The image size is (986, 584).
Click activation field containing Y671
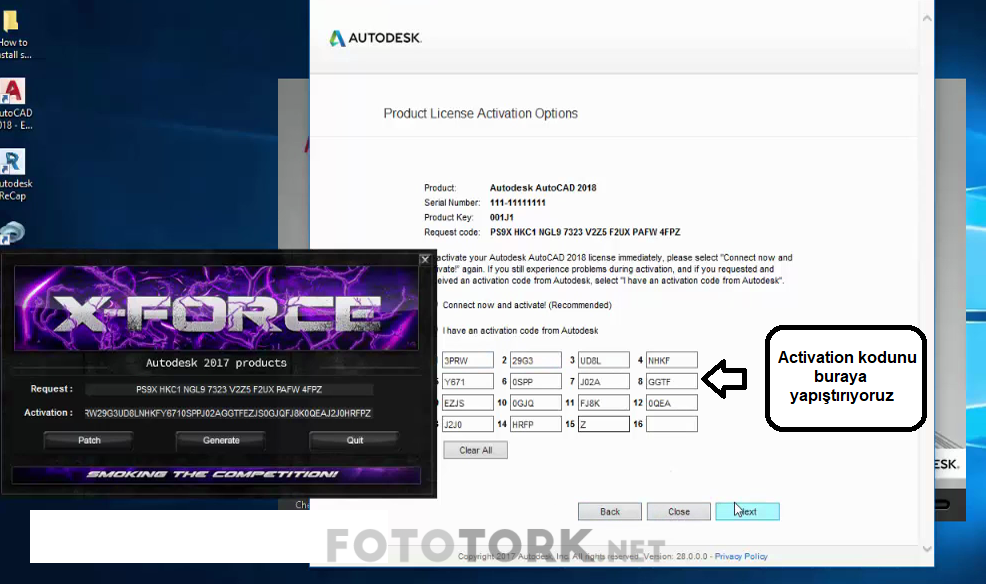click(x=468, y=382)
